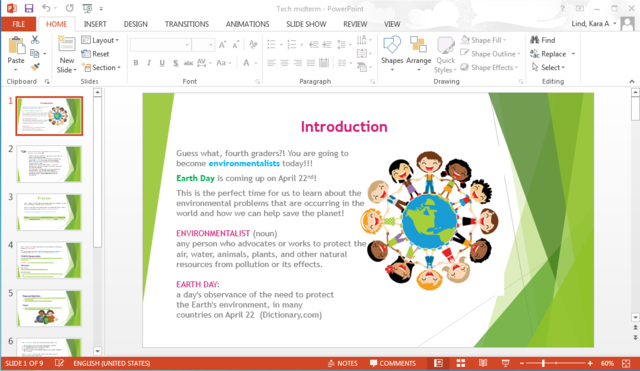Toggle Justify paragraph alignment
The height and width of the screenshot is (371, 640).
(x=311, y=63)
